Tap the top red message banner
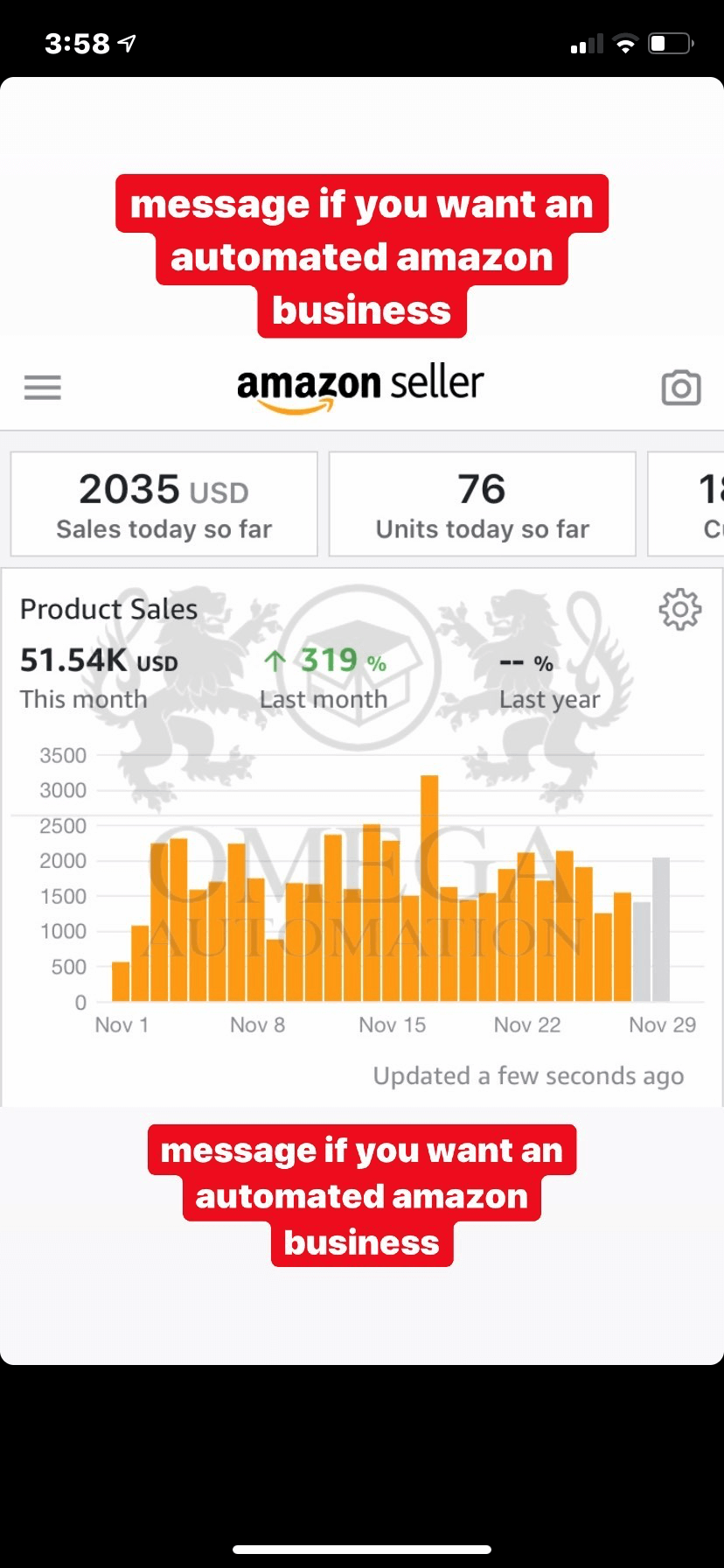Image resolution: width=724 pixels, height=1568 pixels. pyautogui.click(x=361, y=256)
